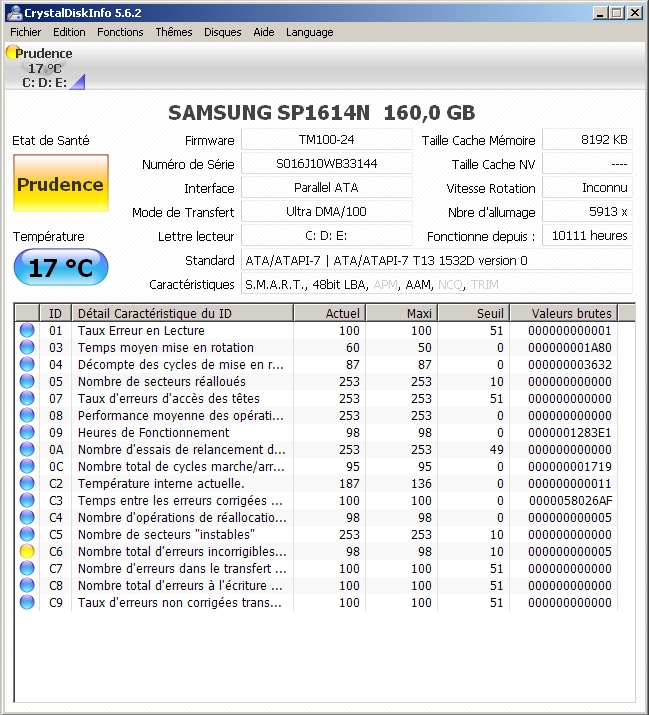
Task: Click the serial number S016J10WB33144 field
Action: (x=327, y=164)
